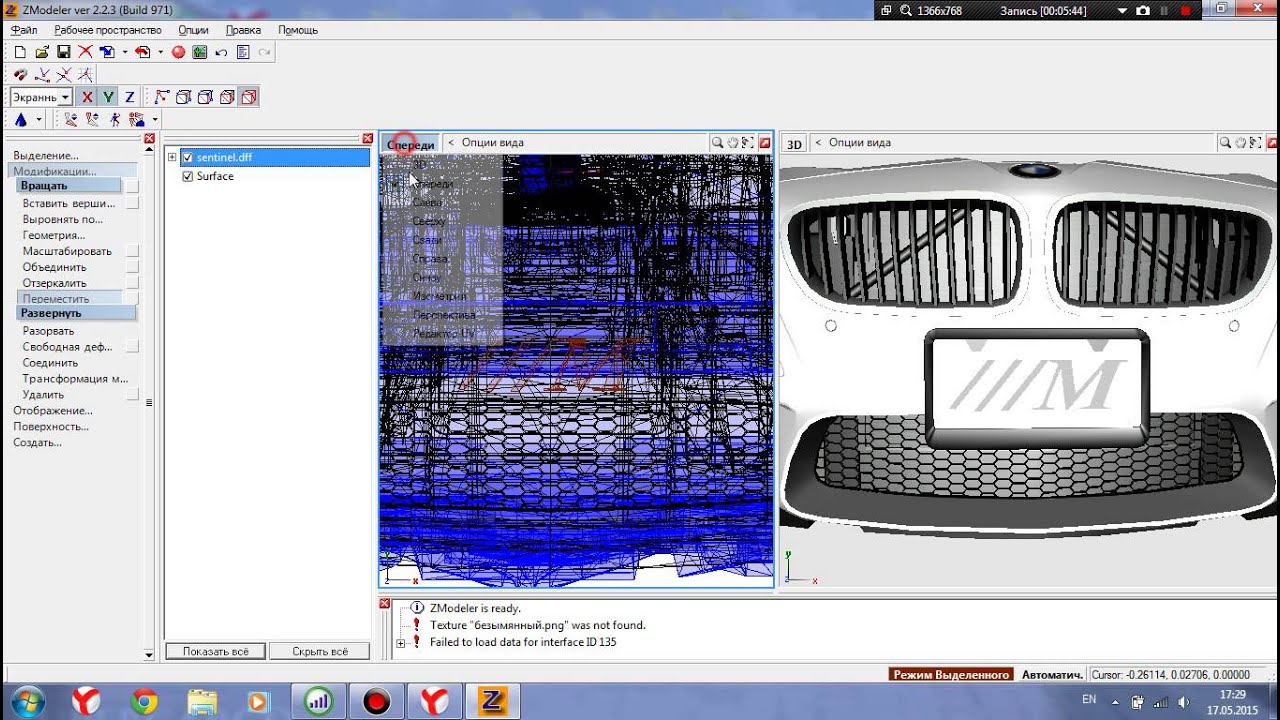This screenshot has height=720, width=1280.
Task: Open the document properties list icon
Action: pyautogui.click(x=243, y=52)
